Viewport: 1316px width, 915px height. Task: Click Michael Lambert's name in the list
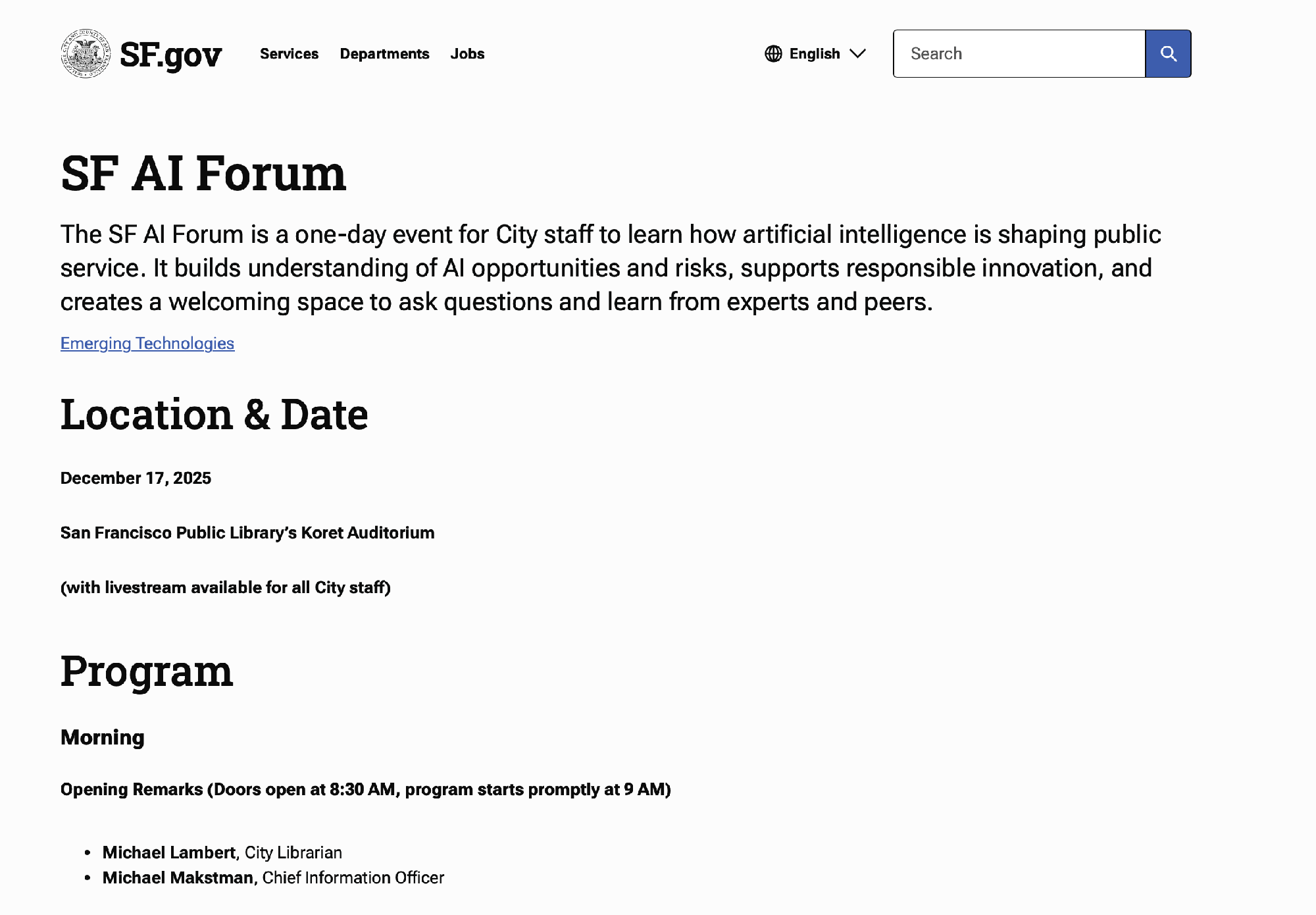[169, 853]
